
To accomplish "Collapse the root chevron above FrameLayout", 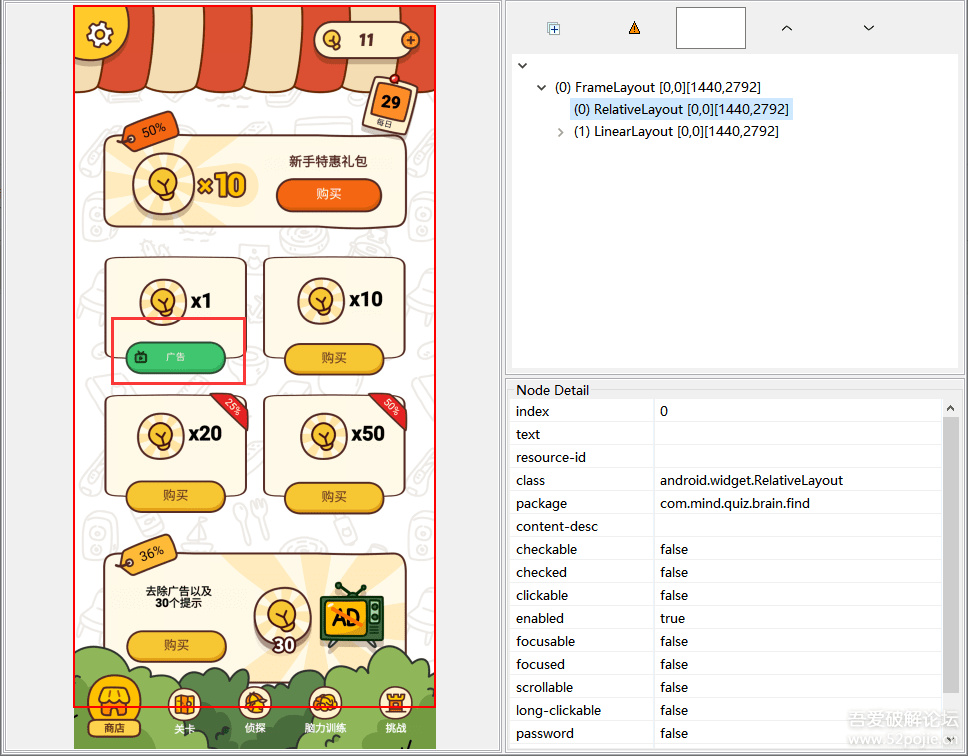I will coord(522,66).
